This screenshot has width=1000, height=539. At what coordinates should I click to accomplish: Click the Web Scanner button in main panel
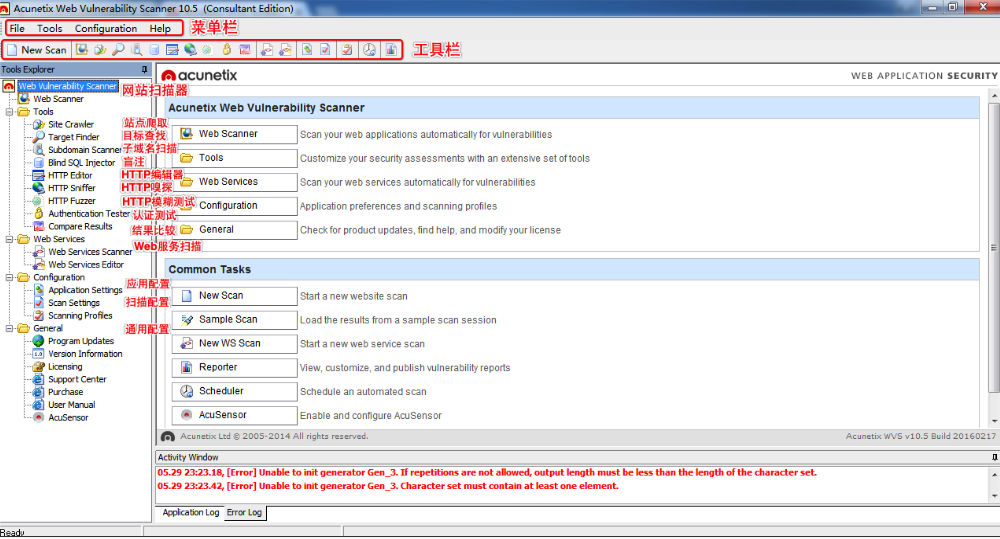(234, 134)
